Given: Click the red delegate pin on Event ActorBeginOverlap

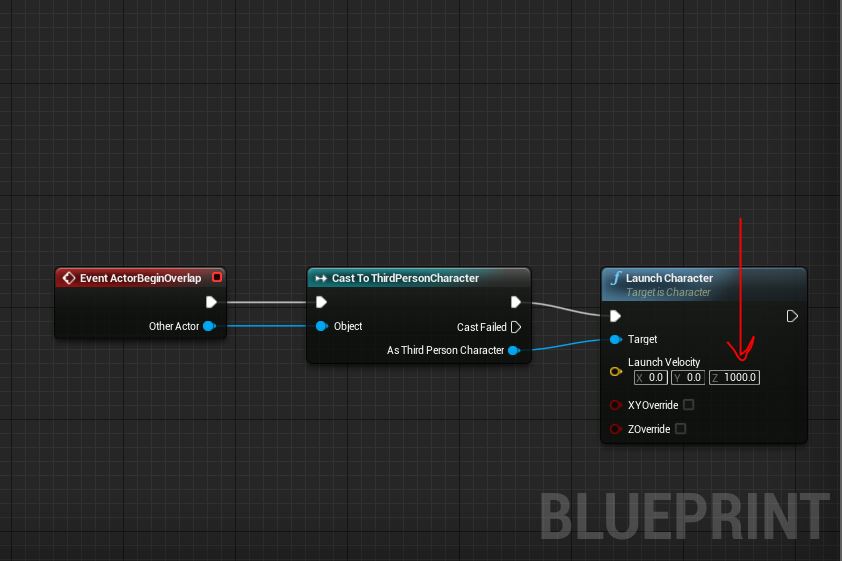Looking at the screenshot, I should pyautogui.click(x=217, y=277).
